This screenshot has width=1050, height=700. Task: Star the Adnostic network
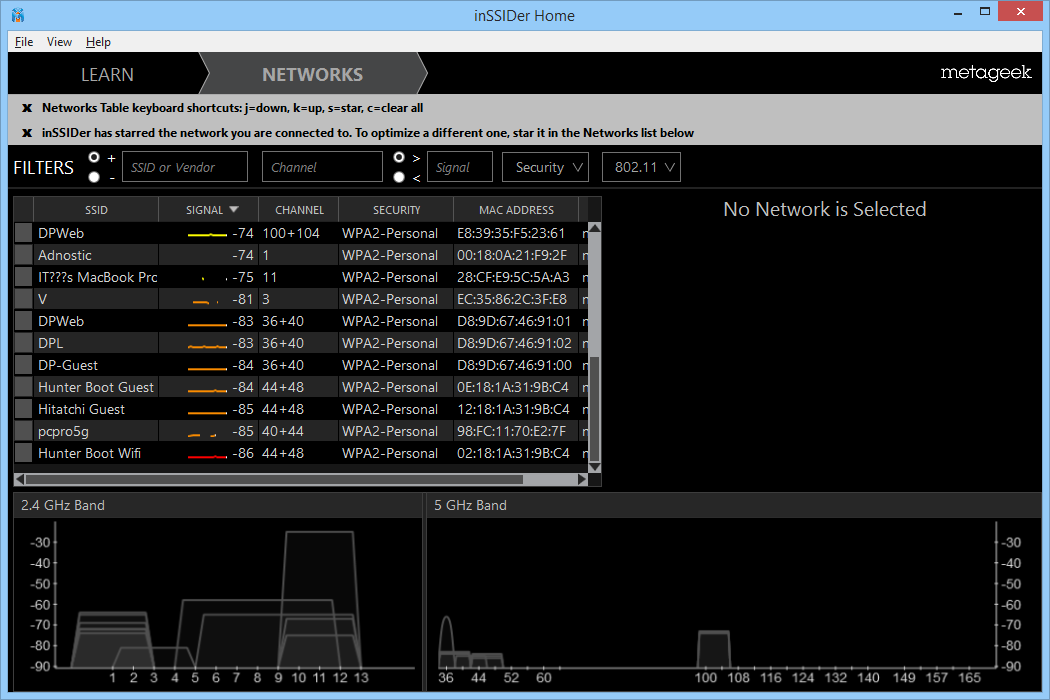(x=23, y=255)
